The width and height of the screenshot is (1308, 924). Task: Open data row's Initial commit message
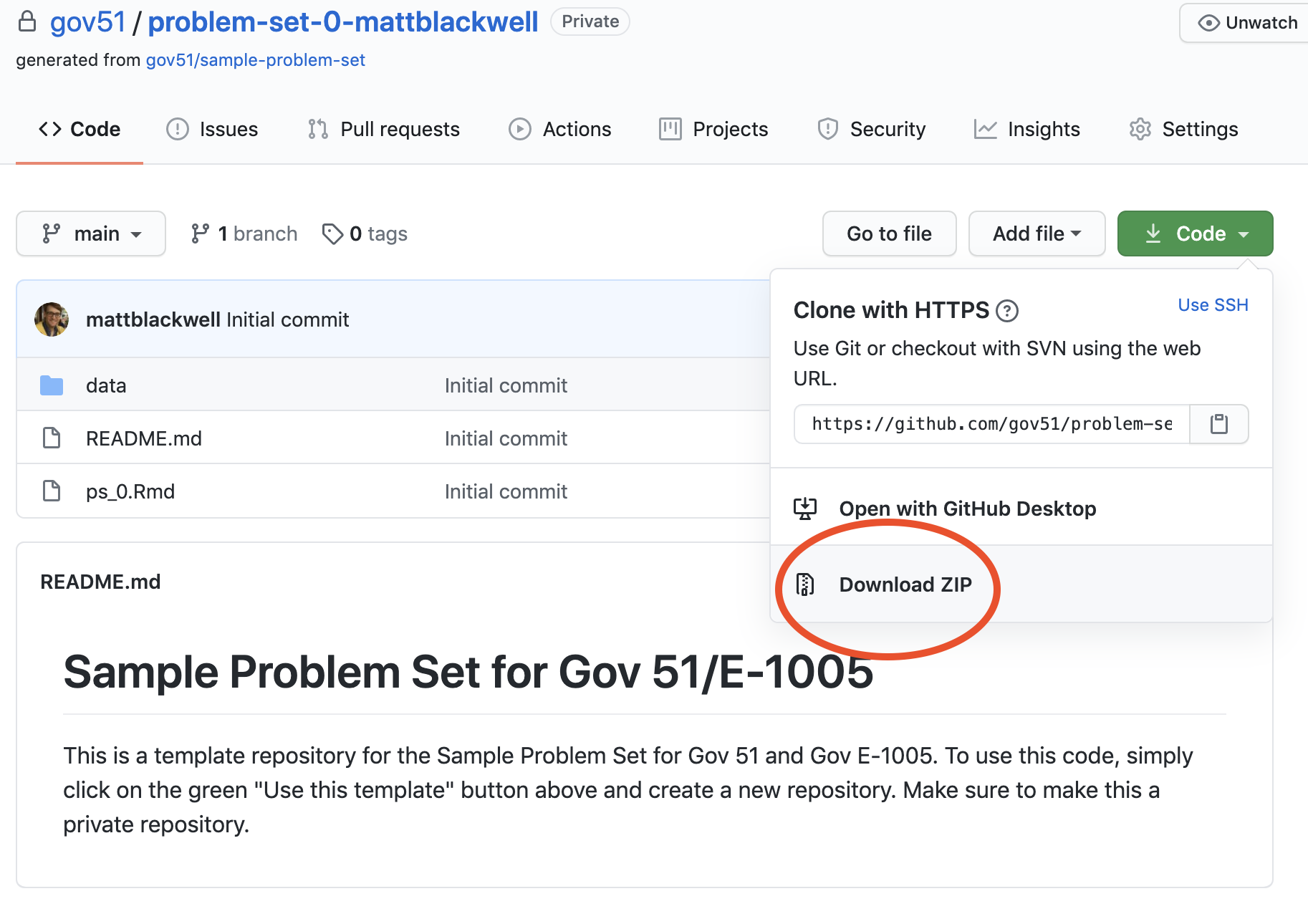coord(506,385)
